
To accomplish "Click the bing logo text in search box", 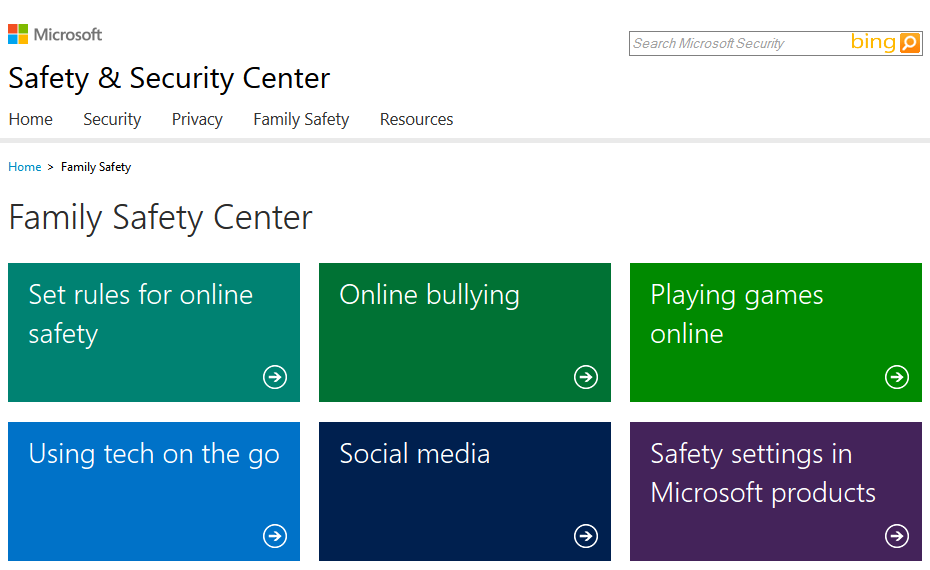I will tap(873, 42).
